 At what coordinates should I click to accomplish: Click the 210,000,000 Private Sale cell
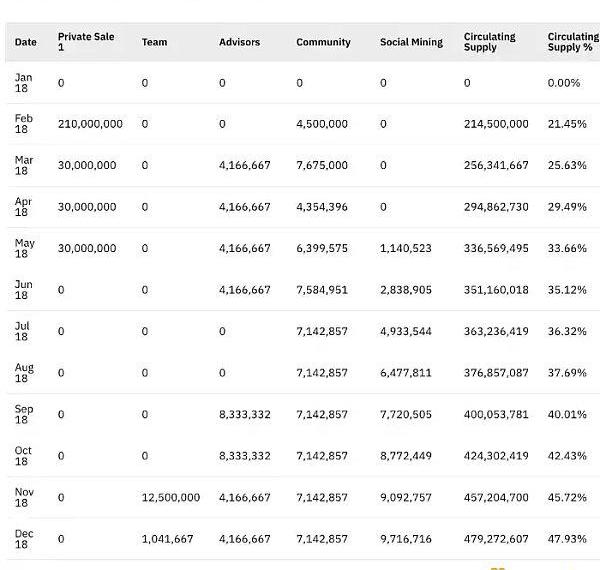pos(90,124)
